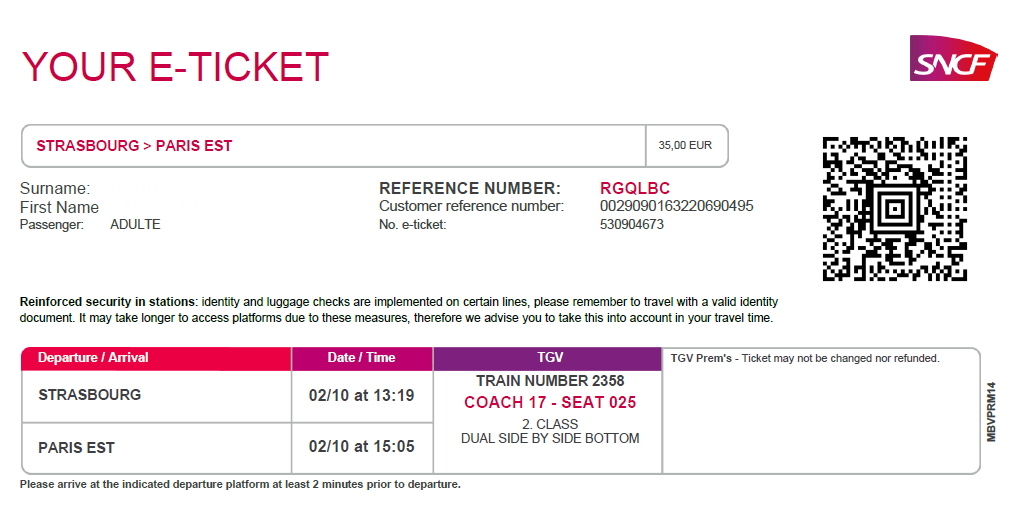Click e-ticket number 530904673
This screenshot has height=506, width=1015.
[x=632, y=225]
